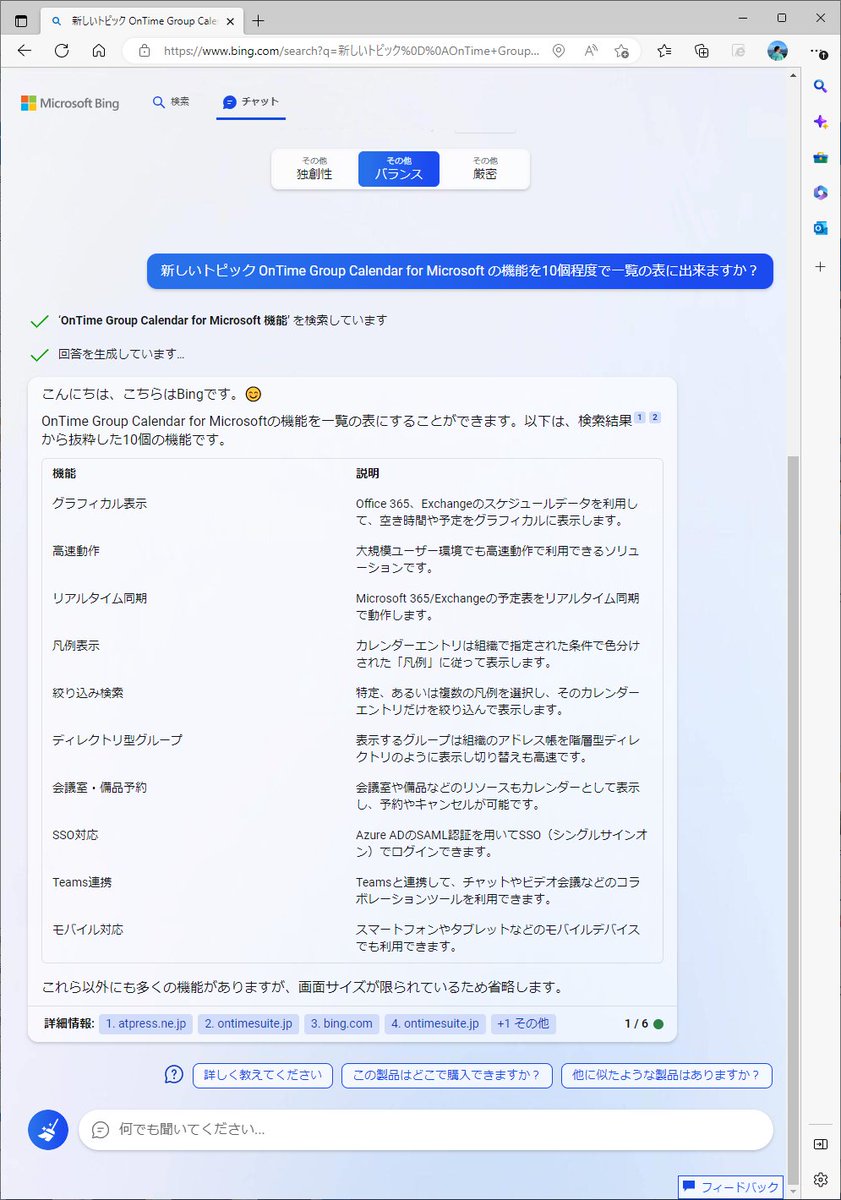This screenshot has width=841, height=1200.
Task: Reload the current page
Action: pos(61,51)
